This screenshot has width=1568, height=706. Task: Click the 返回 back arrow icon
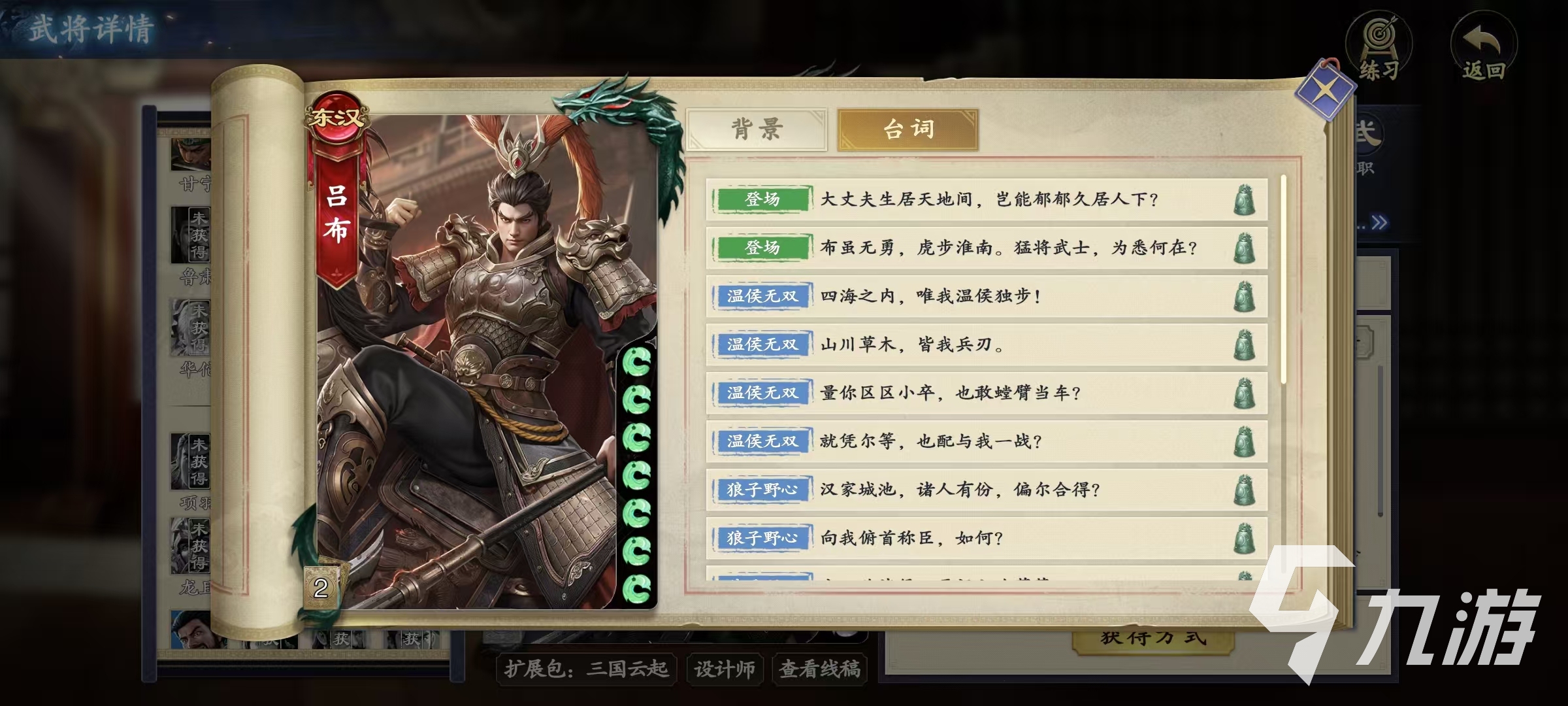pyautogui.click(x=1484, y=46)
